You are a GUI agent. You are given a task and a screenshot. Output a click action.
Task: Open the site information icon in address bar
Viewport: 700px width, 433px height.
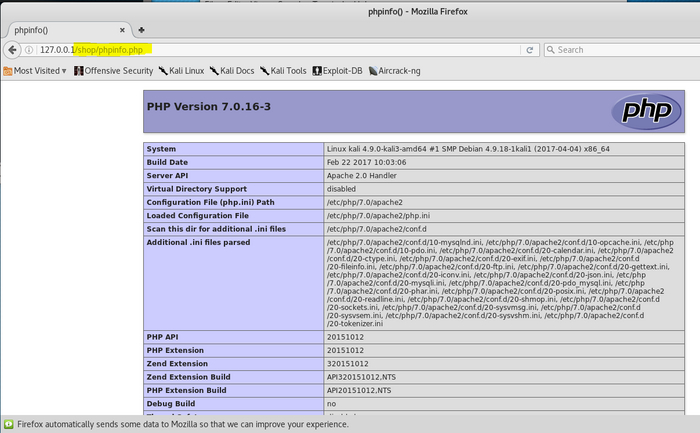click(30, 50)
